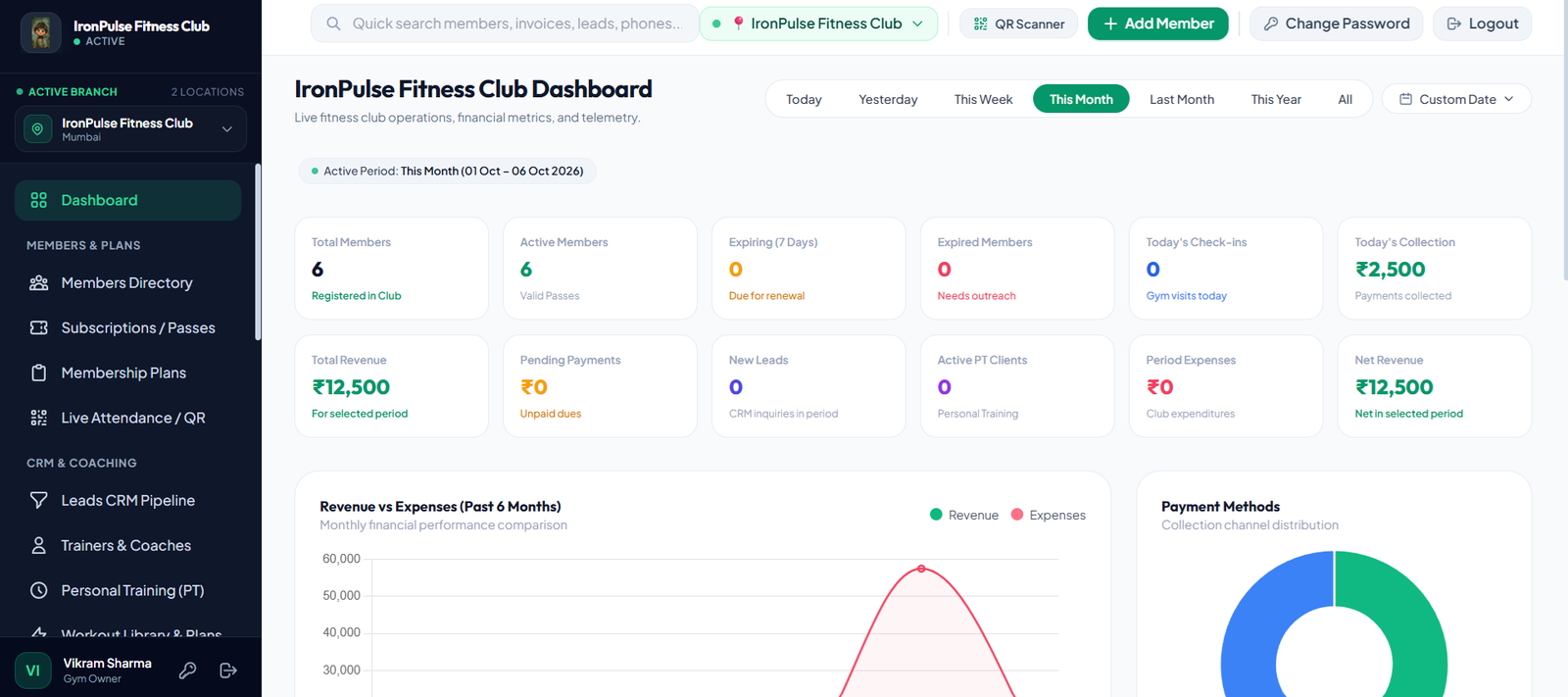The width and height of the screenshot is (1568, 697).
Task: Click the key icon next to Vikram Sharma
Action: pos(187,671)
